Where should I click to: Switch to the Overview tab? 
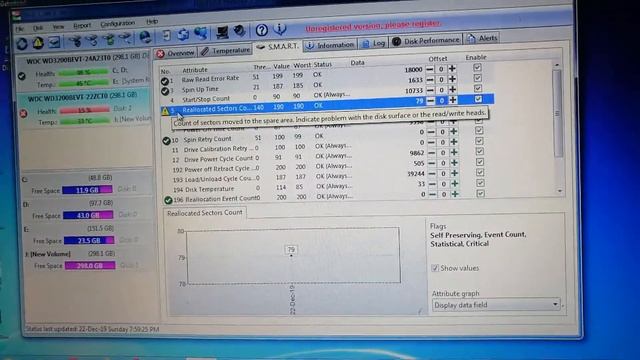click(176, 53)
